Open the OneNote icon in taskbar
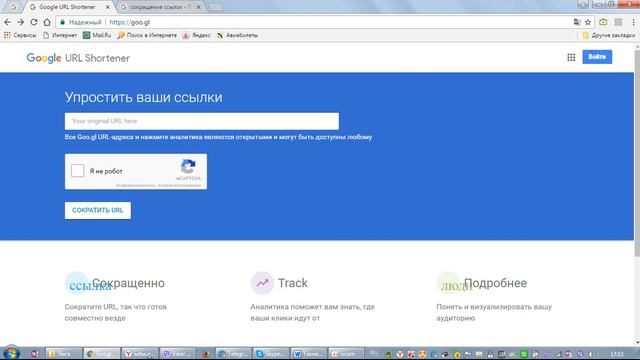This screenshot has width=640, height=360. (x=35, y=354)
